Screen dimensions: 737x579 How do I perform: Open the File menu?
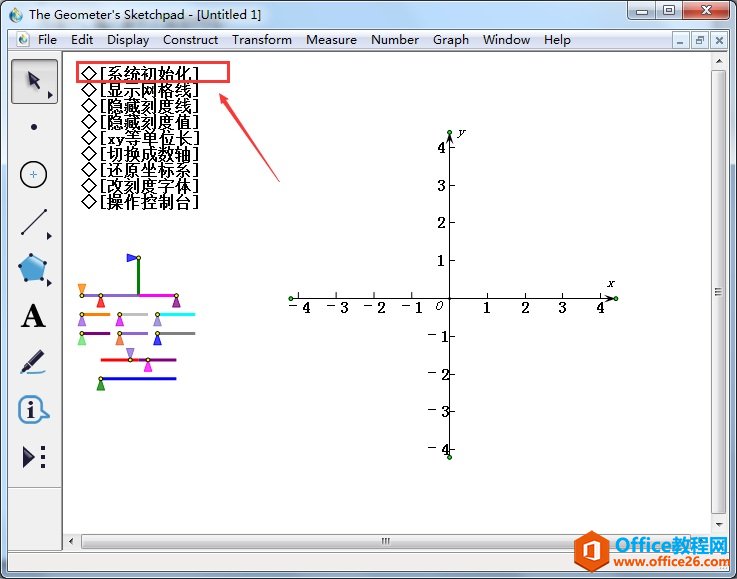[x=47, y=40]
